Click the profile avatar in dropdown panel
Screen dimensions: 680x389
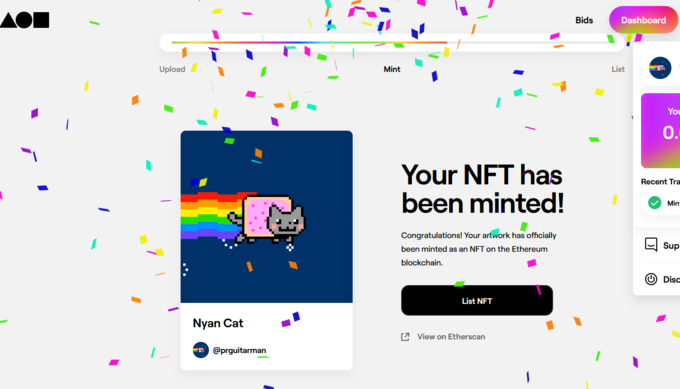pos(660,68)
